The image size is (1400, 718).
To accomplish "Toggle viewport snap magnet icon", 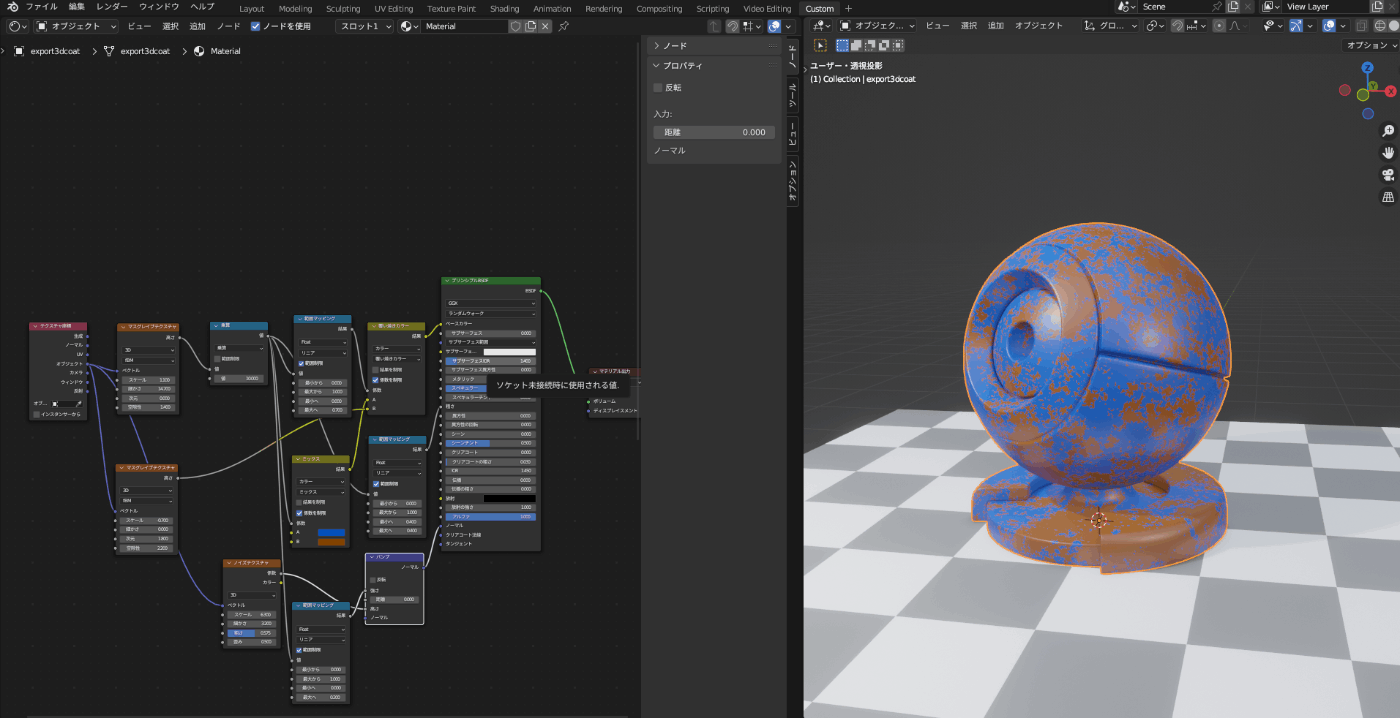I will point(1178,26).
